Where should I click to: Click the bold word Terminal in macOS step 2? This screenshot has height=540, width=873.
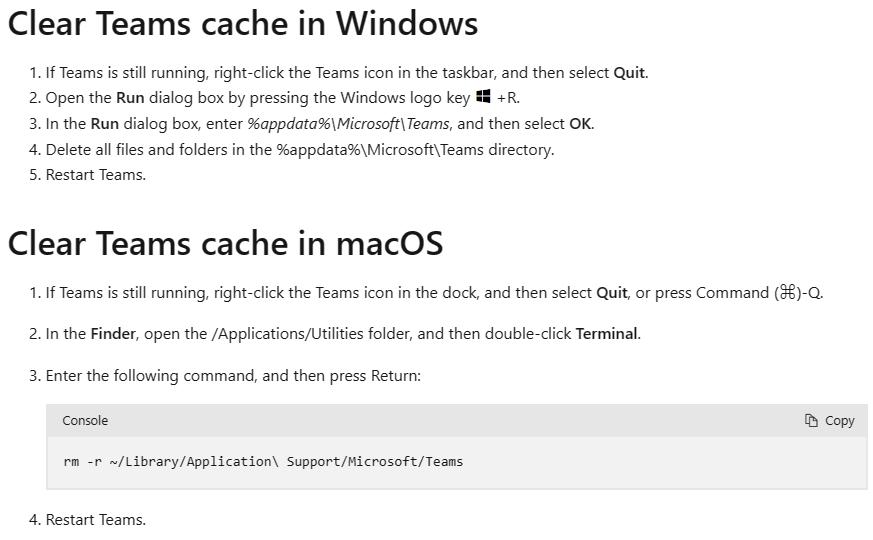[x=606, y=334]
